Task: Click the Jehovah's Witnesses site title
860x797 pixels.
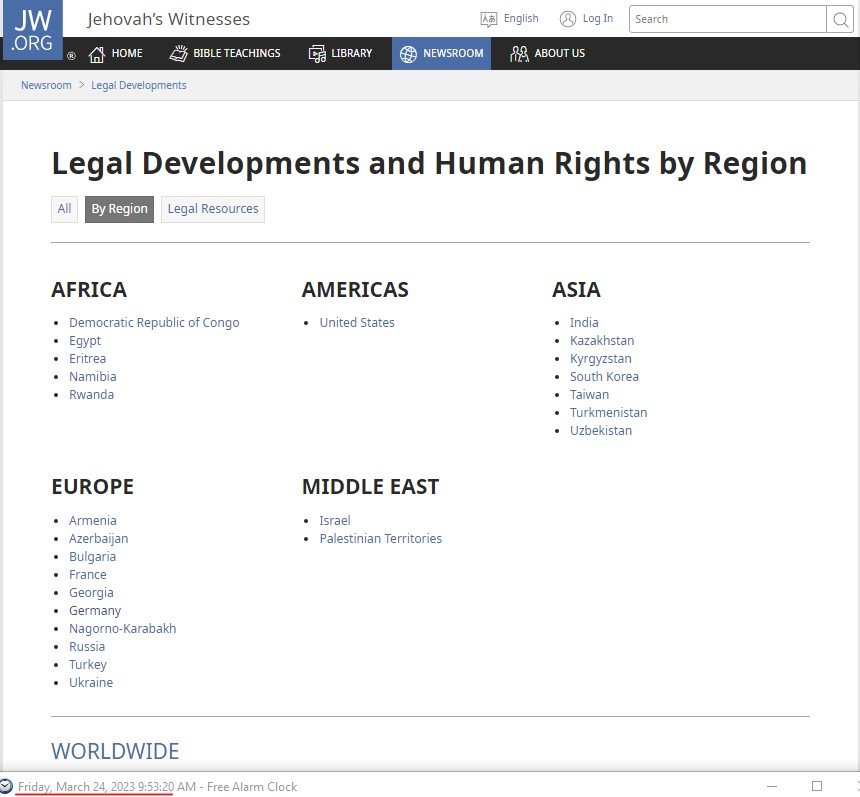Action: click(168, 19)
